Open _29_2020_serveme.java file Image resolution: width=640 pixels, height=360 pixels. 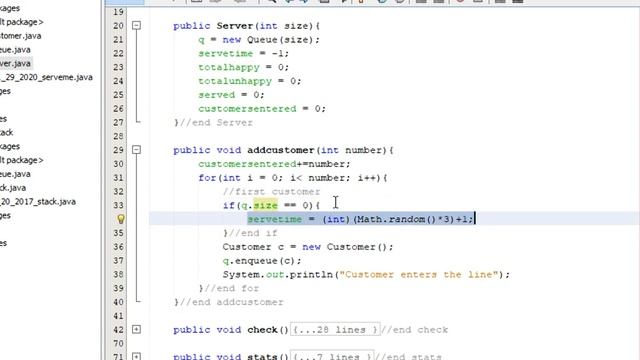point(46,77)
